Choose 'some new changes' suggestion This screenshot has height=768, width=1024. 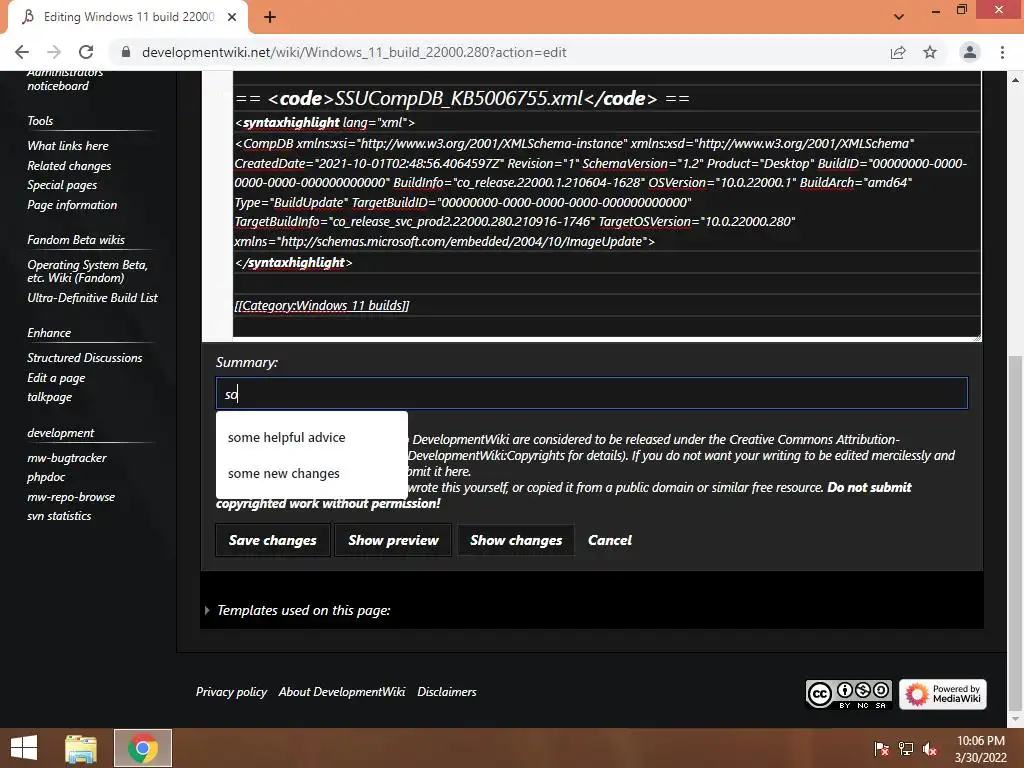pyautogui.click(x=312, y=473)
